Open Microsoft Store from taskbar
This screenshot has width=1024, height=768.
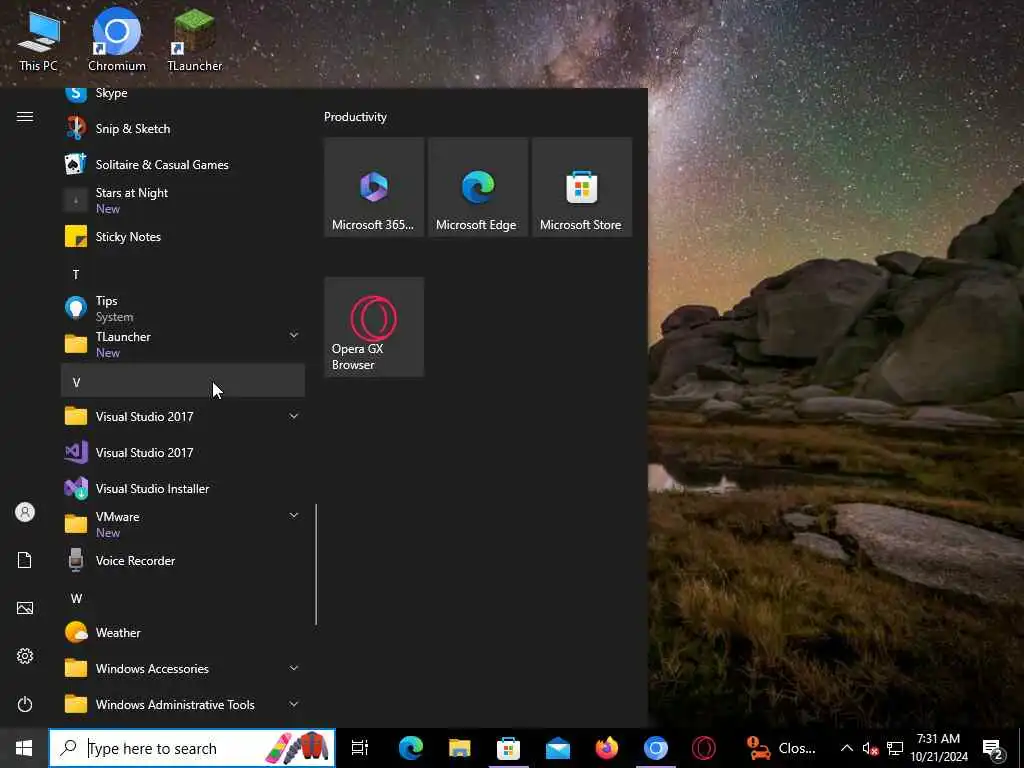click(508, 748)
